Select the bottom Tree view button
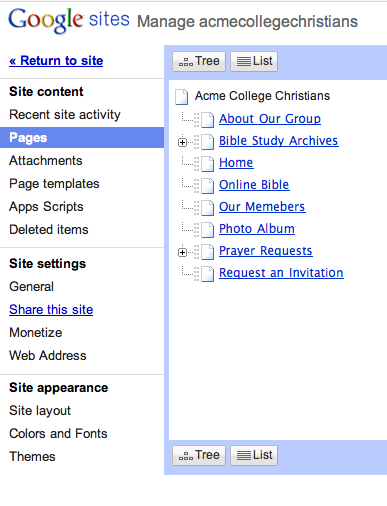 199,455
